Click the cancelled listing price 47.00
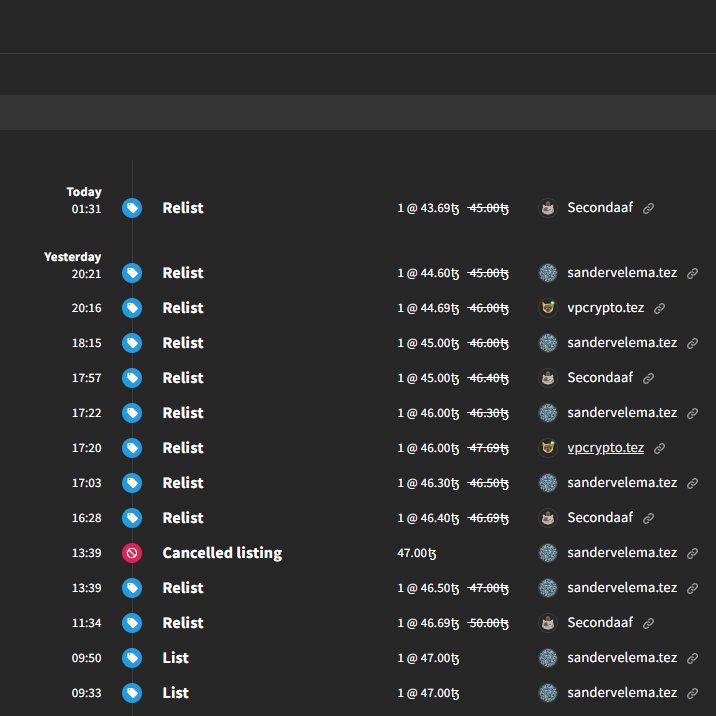 pyautogui.click(x=416, y=553)
